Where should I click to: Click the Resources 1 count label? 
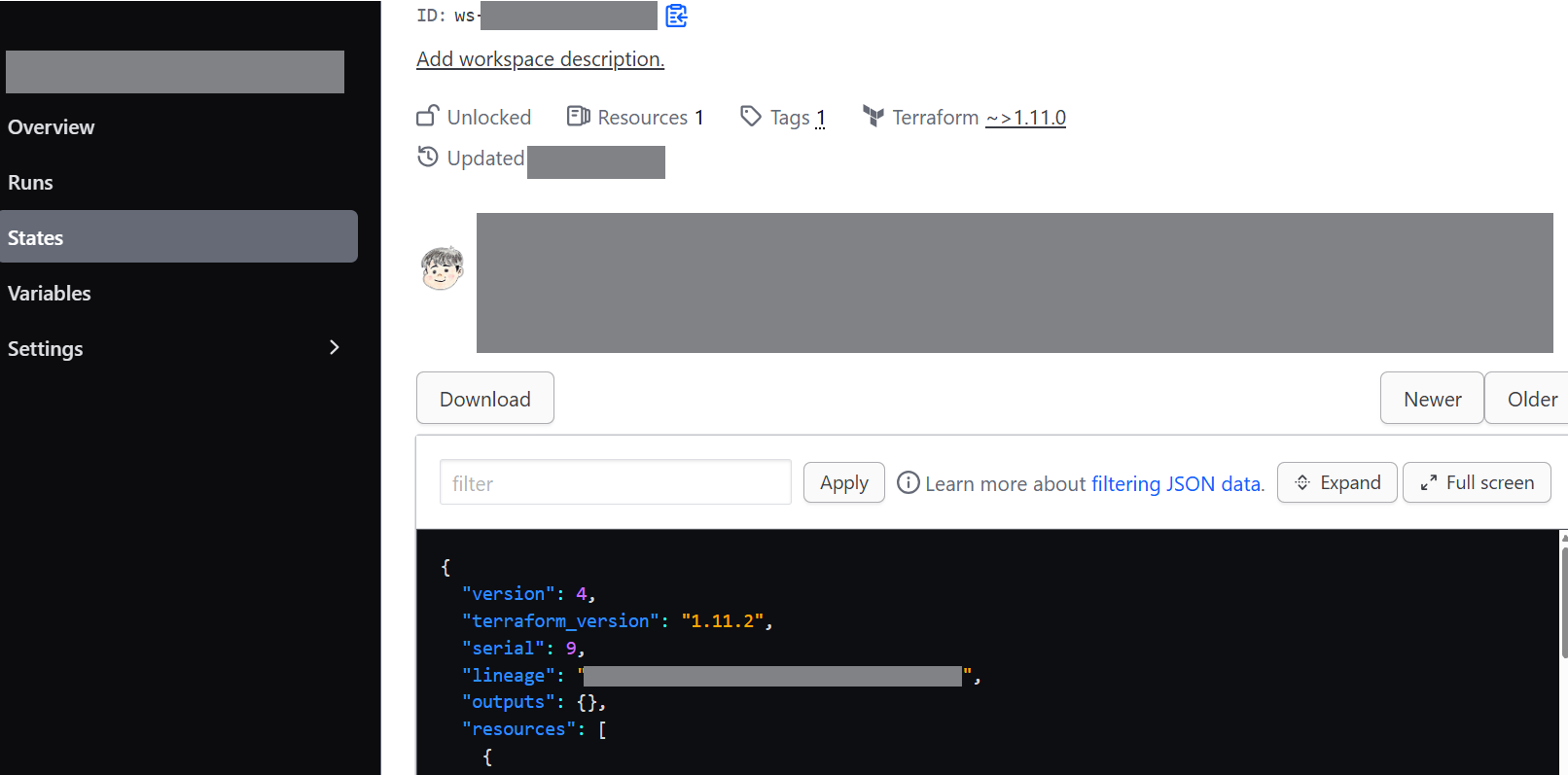pos(651,118)
